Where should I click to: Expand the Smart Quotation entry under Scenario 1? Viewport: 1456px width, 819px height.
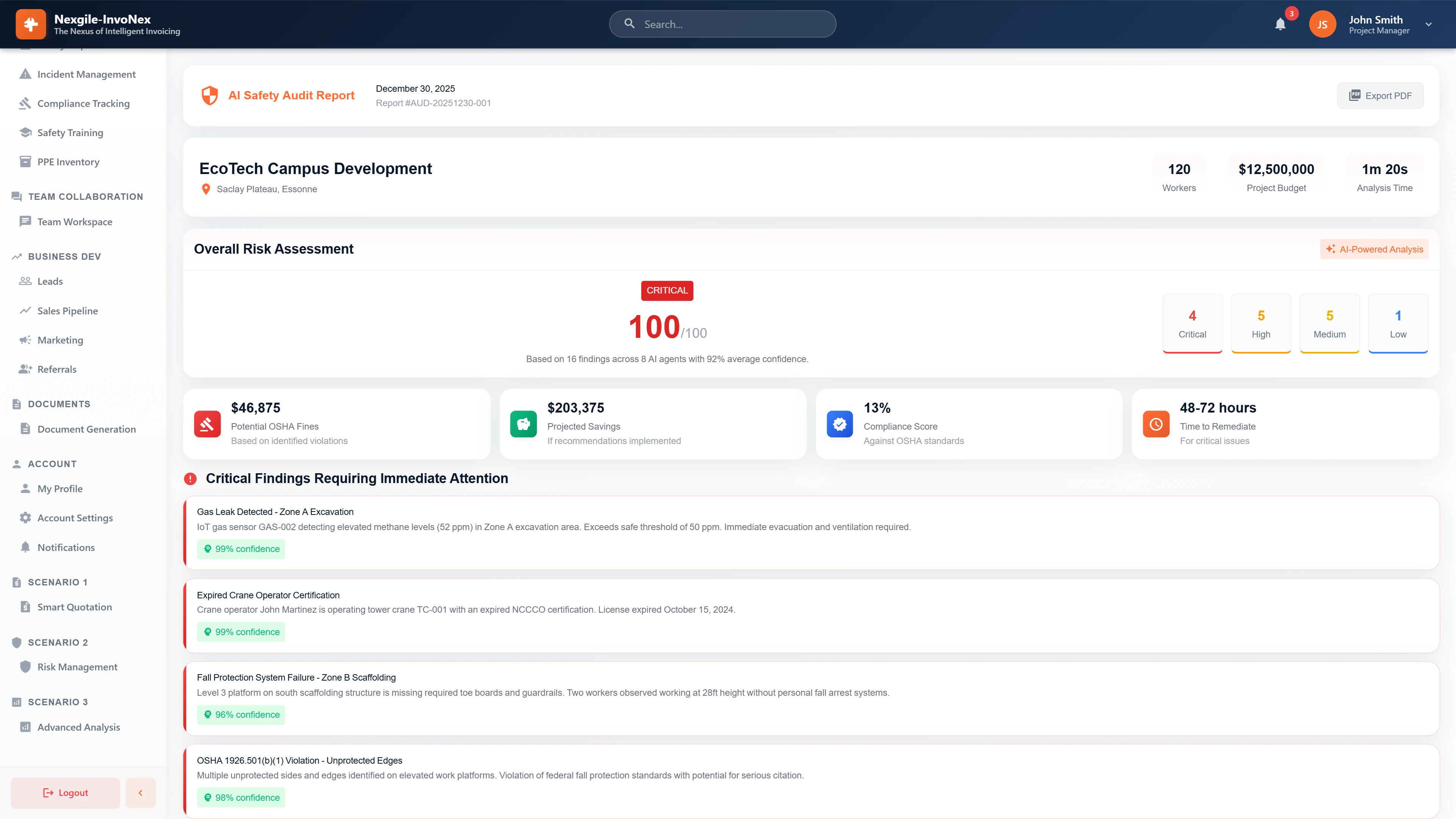[75, 607]
